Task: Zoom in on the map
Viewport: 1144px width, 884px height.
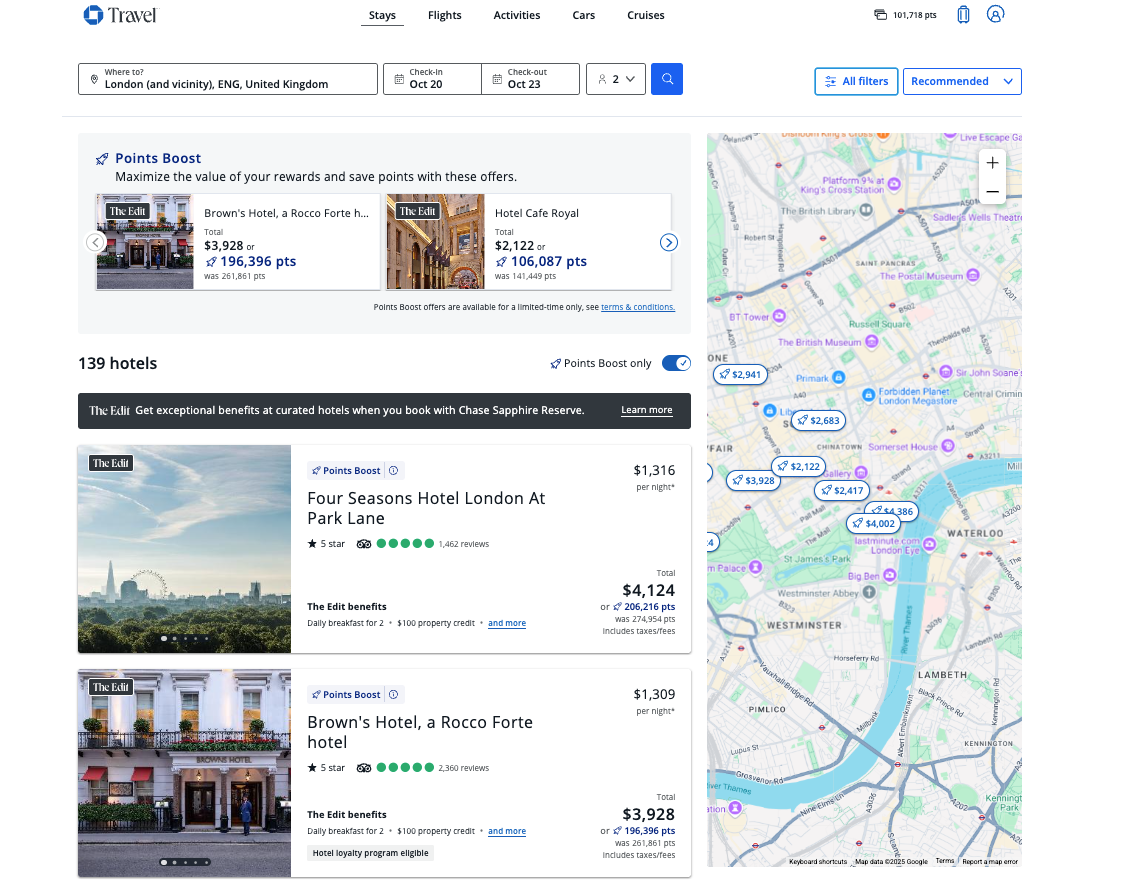Action: 992,163
